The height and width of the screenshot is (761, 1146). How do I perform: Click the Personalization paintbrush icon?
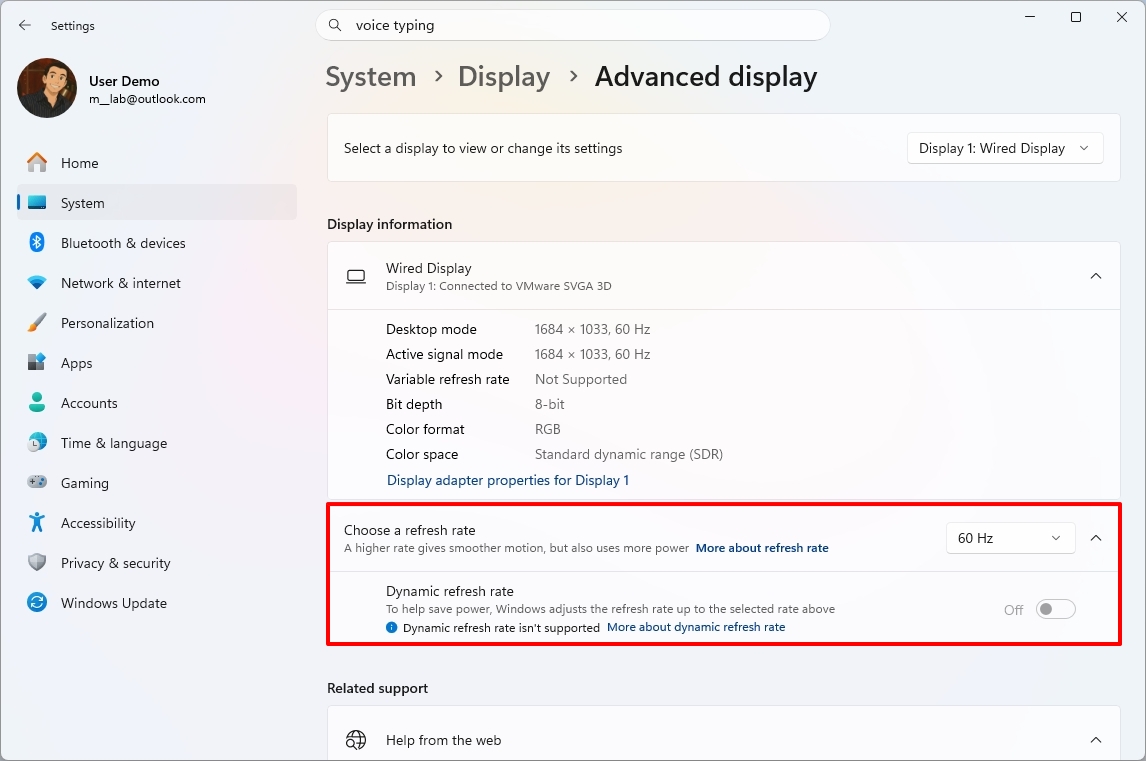pyautogui.click(x=37, y=322)
